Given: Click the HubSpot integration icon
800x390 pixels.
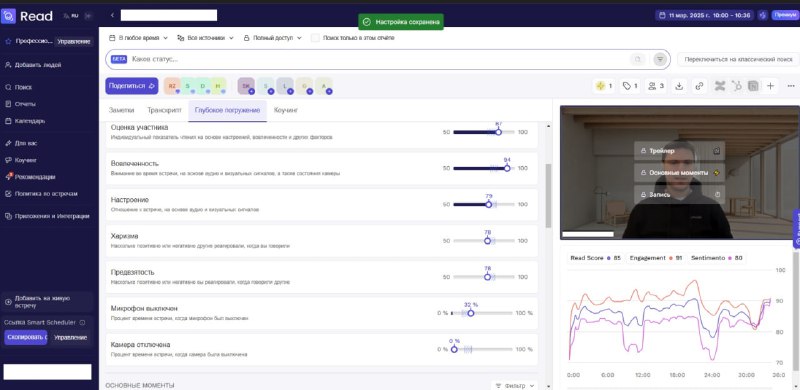Looking at the screenshot, I should pos(737,86).
